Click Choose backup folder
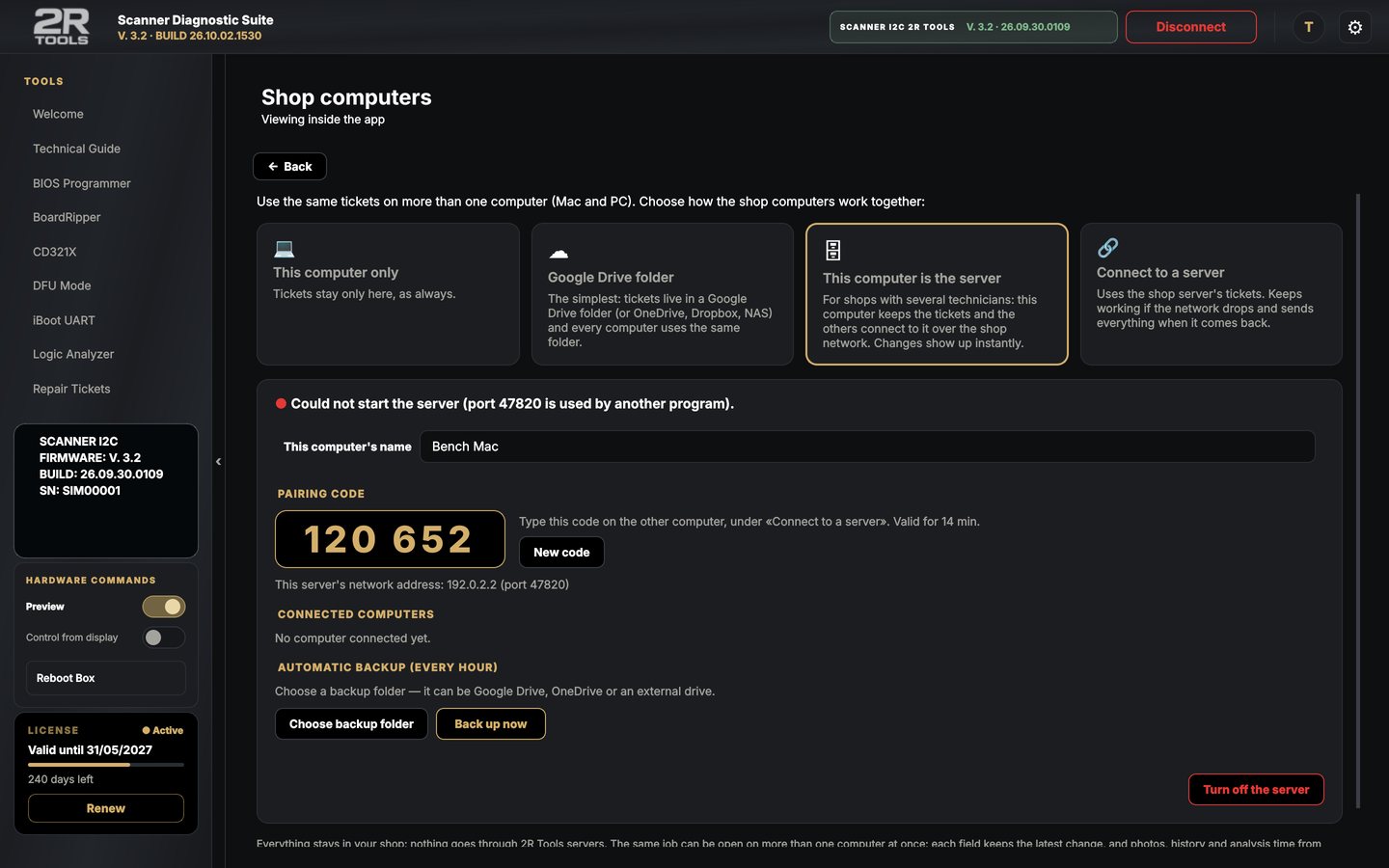 pyautogui.click(x=351, y=724)
